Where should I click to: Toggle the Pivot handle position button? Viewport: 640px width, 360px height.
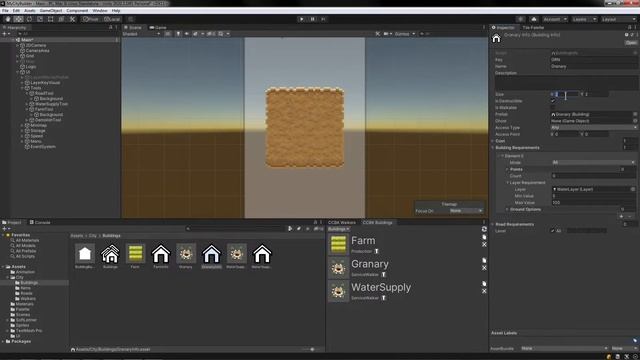(91, 19)
